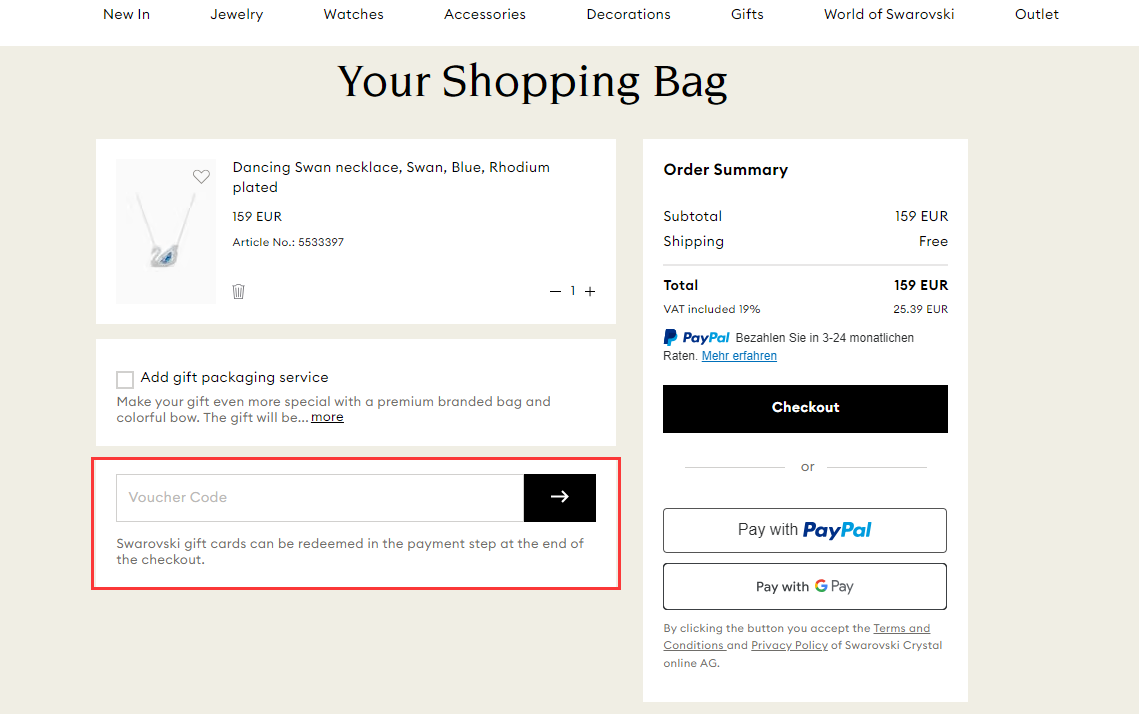Screen dimensions: 1139x714
Task: Decrease quantity with the minus icon
Action: (555, 291)
